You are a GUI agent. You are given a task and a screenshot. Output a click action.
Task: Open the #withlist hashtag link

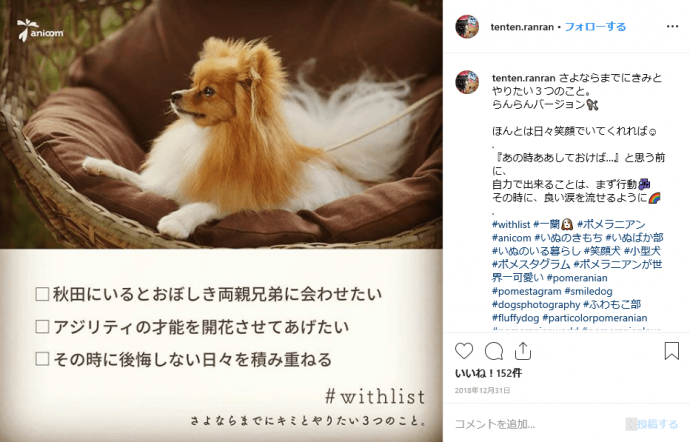pos(511,225)
